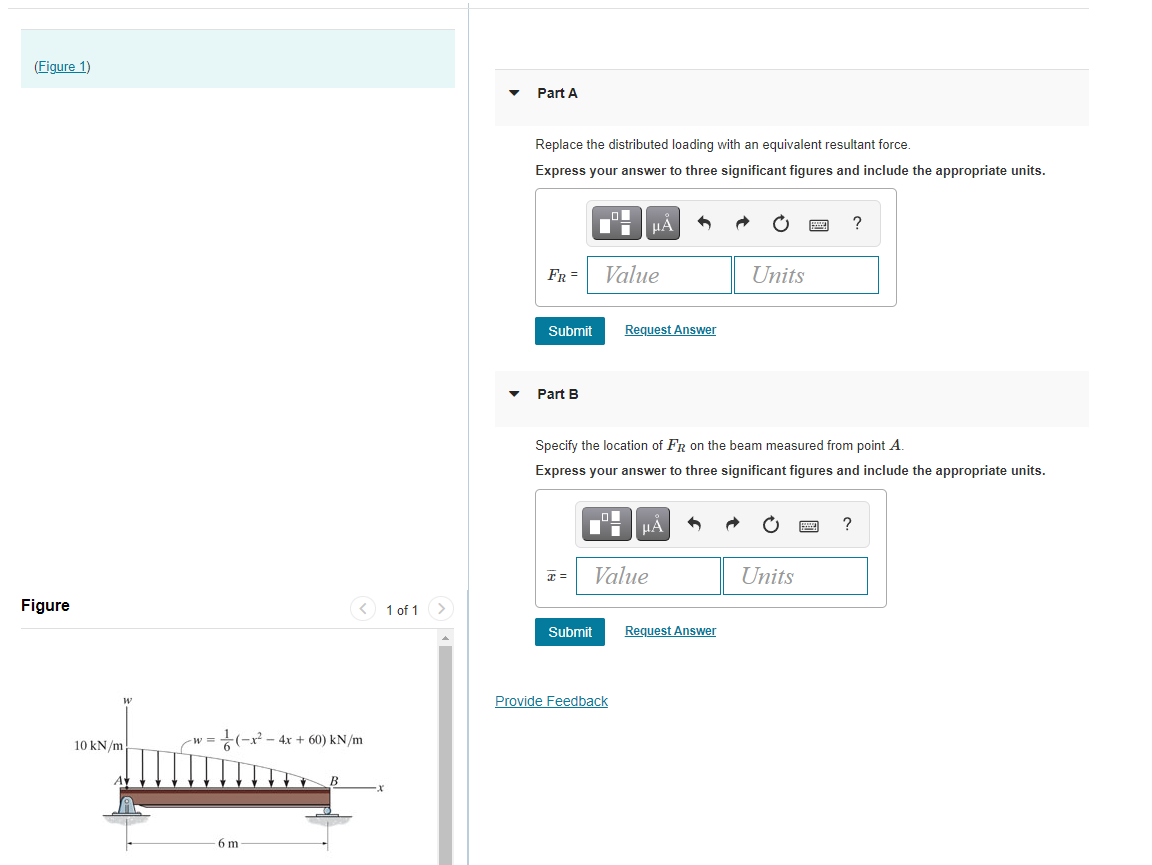Image resolution: width=1152 pixels, height=865 pixels.
Task: Undo the last entry in Part B
Action: (x=694, y=523)
